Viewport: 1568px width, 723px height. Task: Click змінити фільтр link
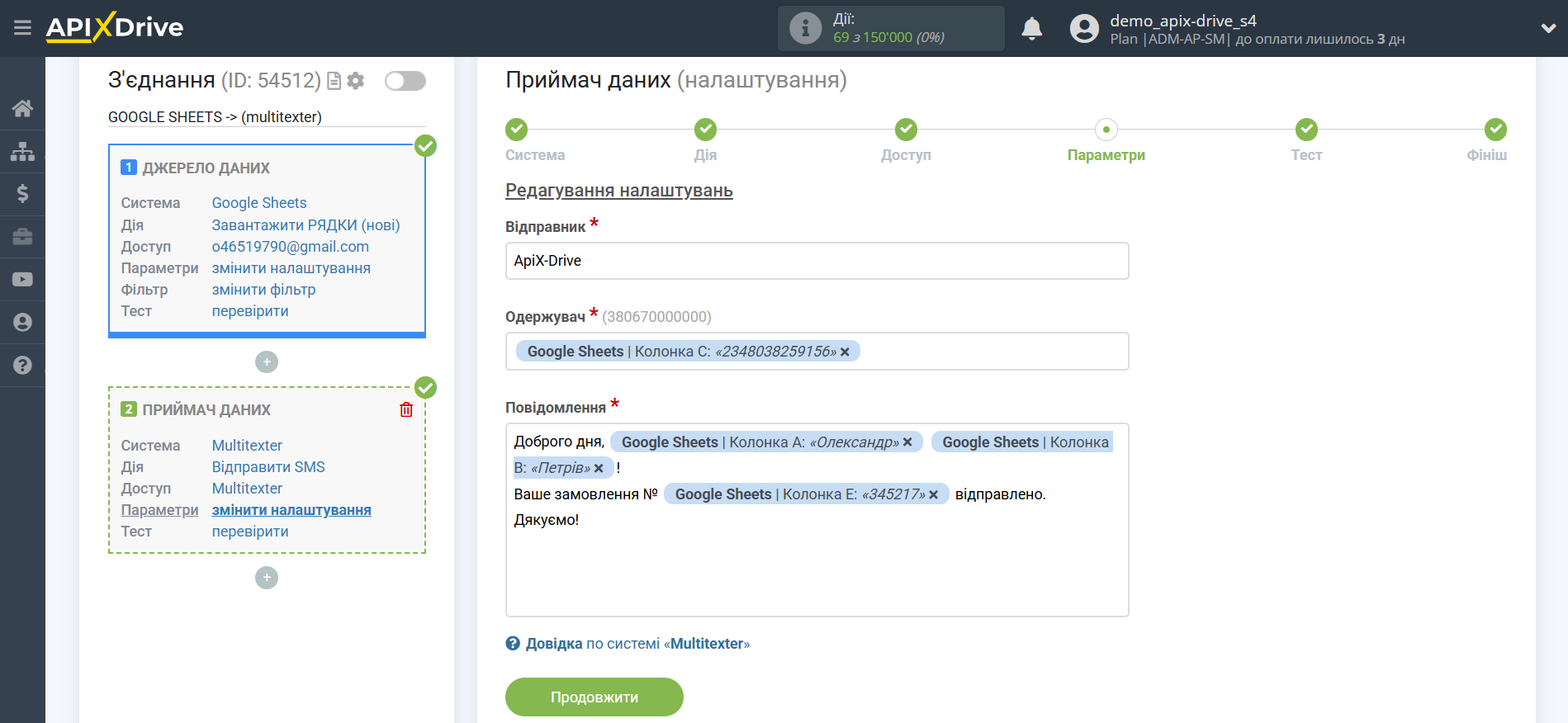(x=263, y=290)
